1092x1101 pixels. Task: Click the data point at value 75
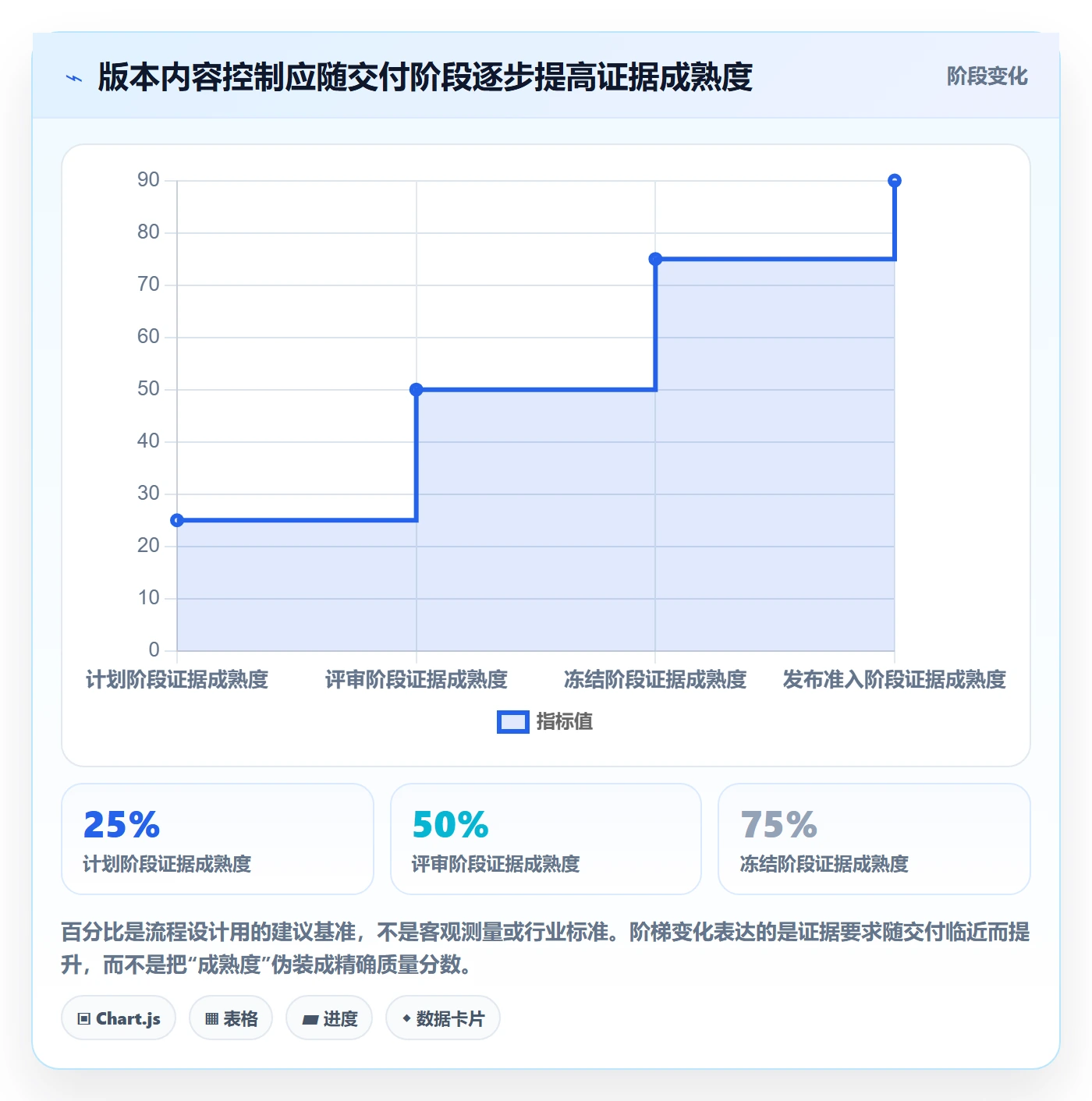[x=655, y=259]
